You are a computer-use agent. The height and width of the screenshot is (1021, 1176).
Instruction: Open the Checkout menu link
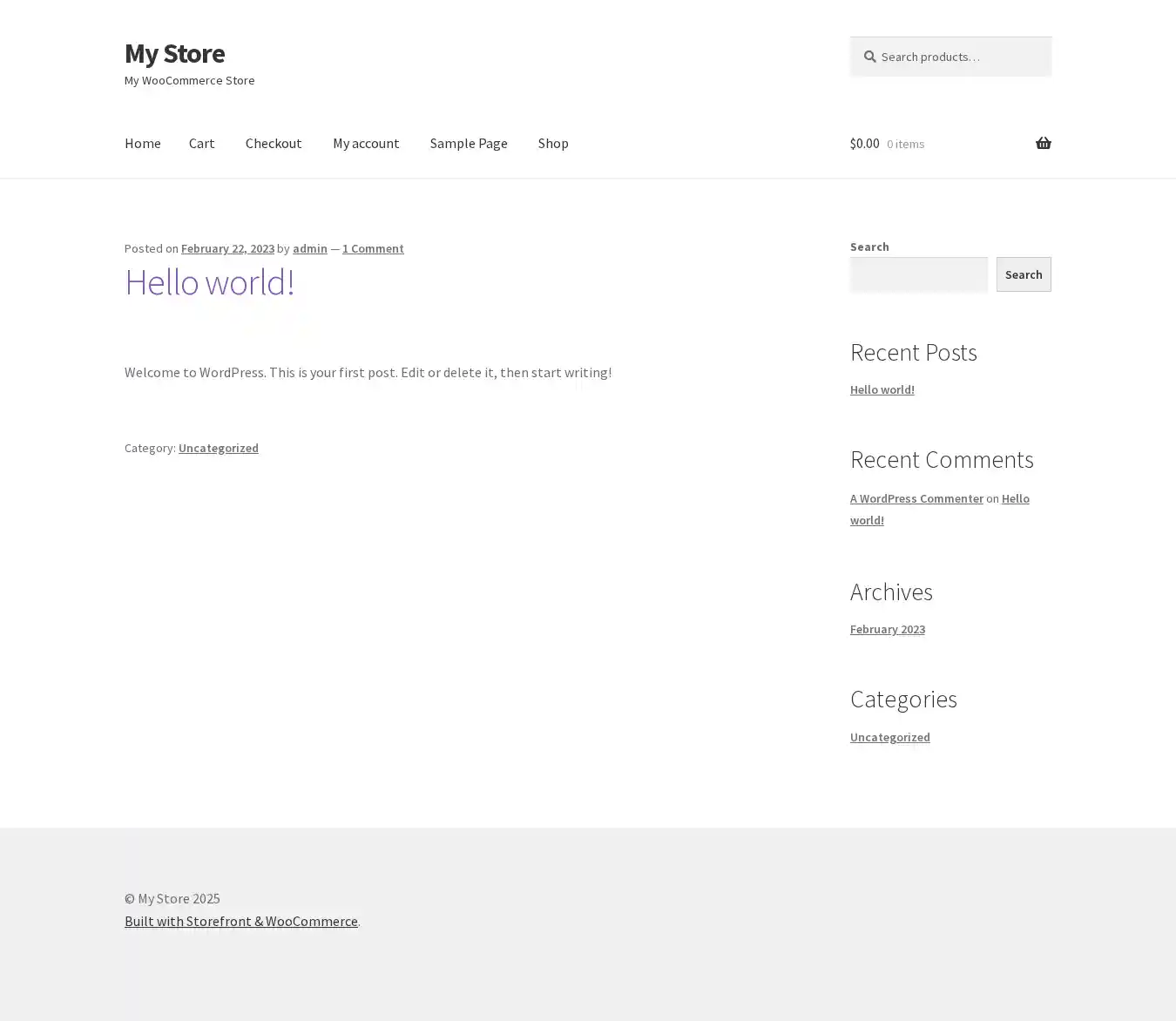coord(274,143)
